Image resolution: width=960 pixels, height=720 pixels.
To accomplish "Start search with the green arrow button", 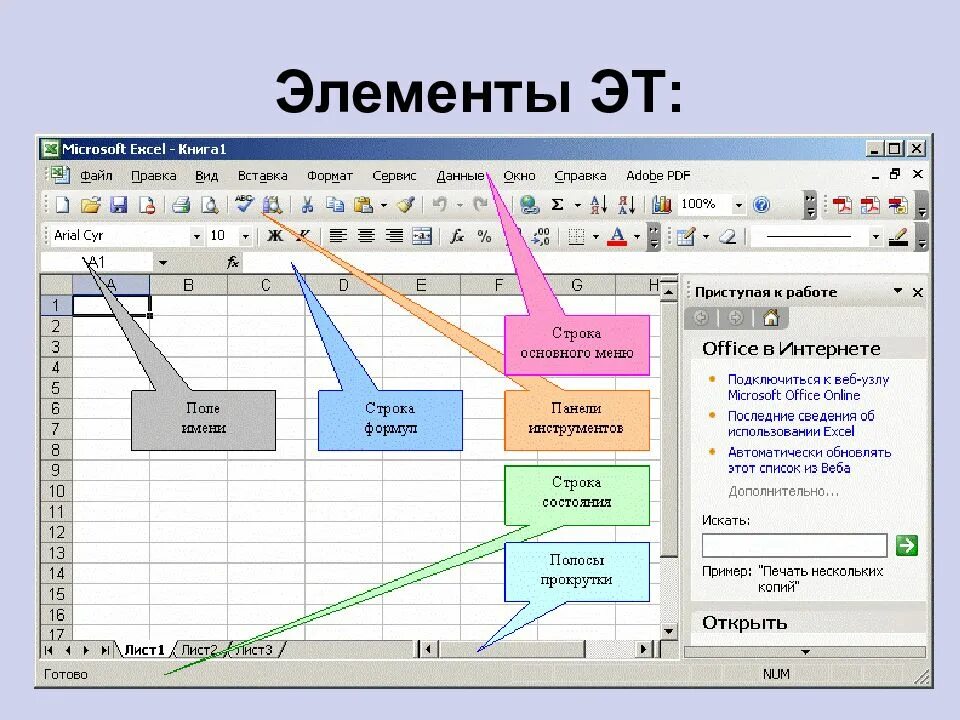I will tap(907, 545).
